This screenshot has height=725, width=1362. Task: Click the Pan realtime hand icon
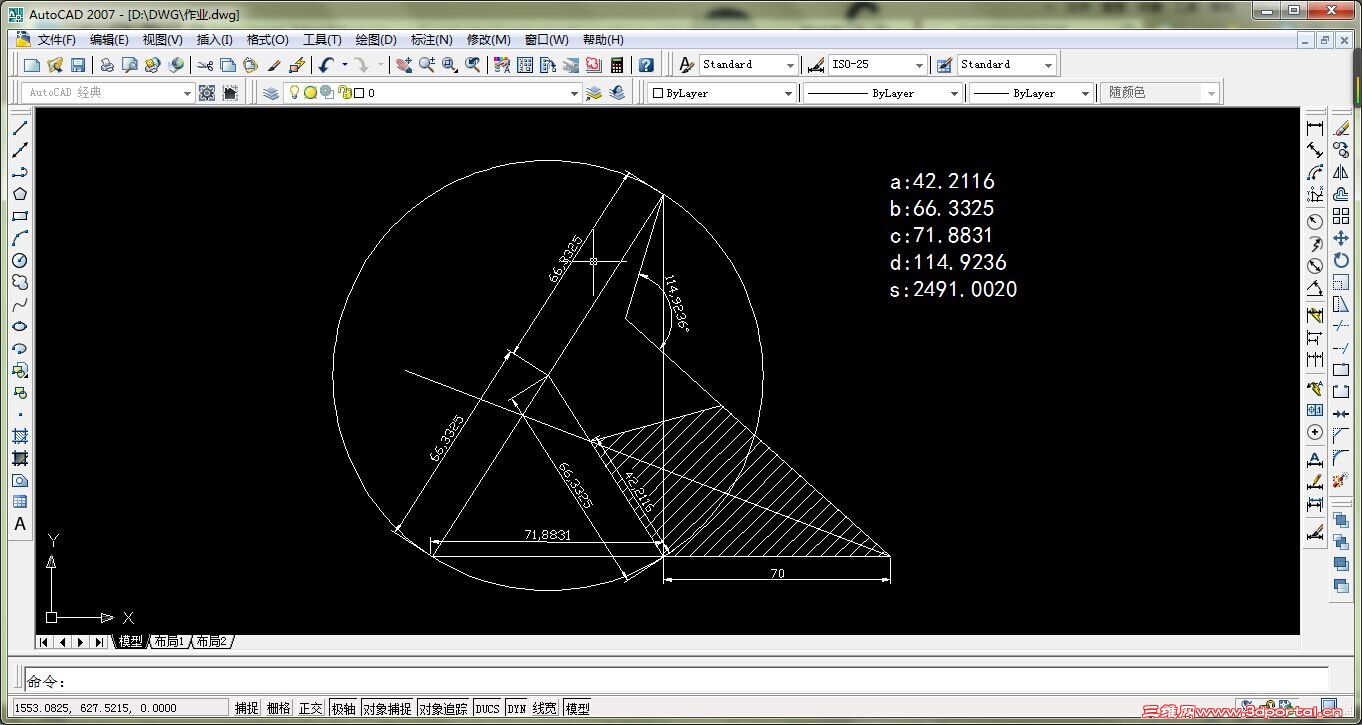tap(404, 65)
